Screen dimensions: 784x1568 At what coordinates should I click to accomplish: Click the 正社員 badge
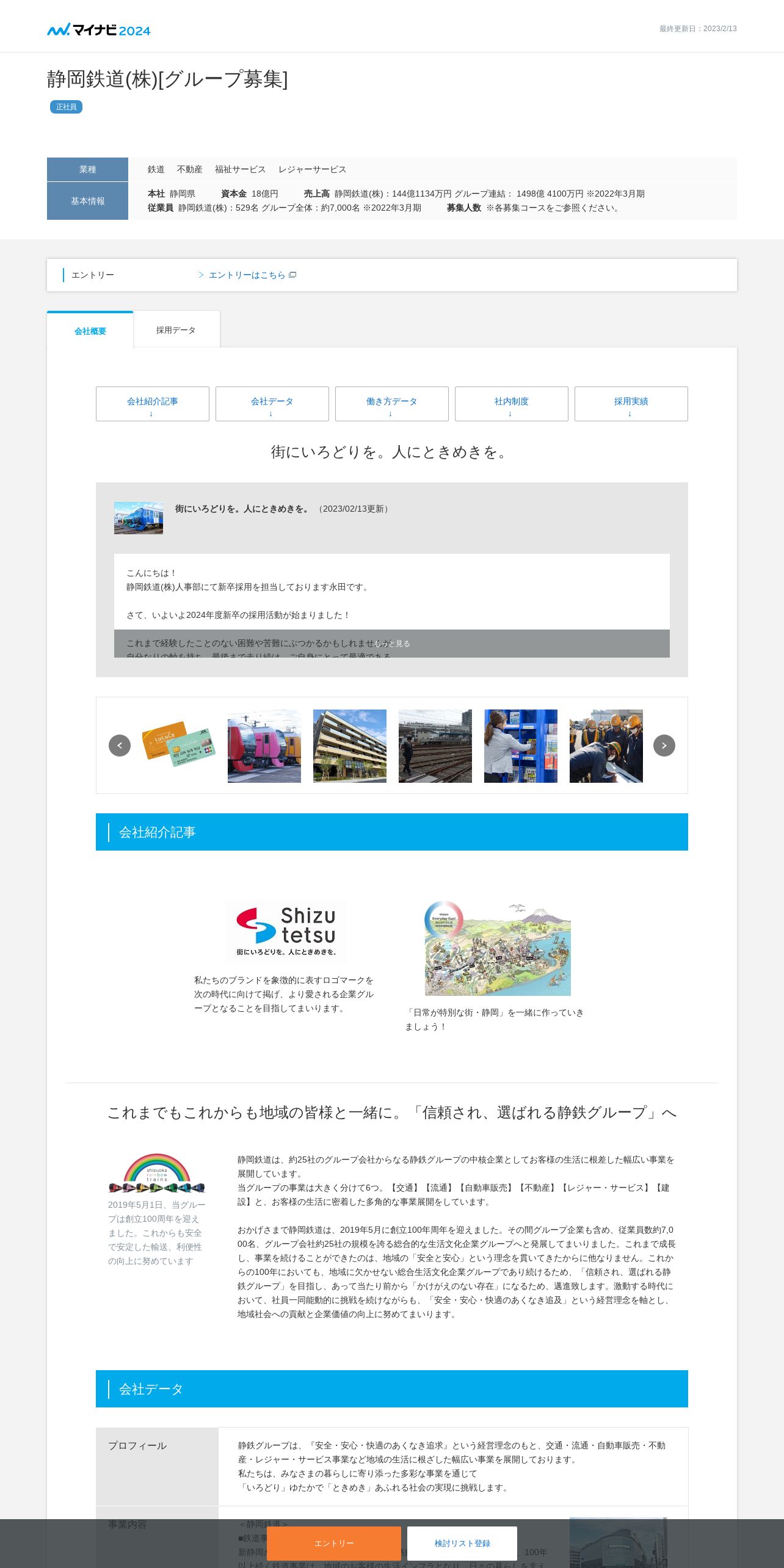pos(66,107)
